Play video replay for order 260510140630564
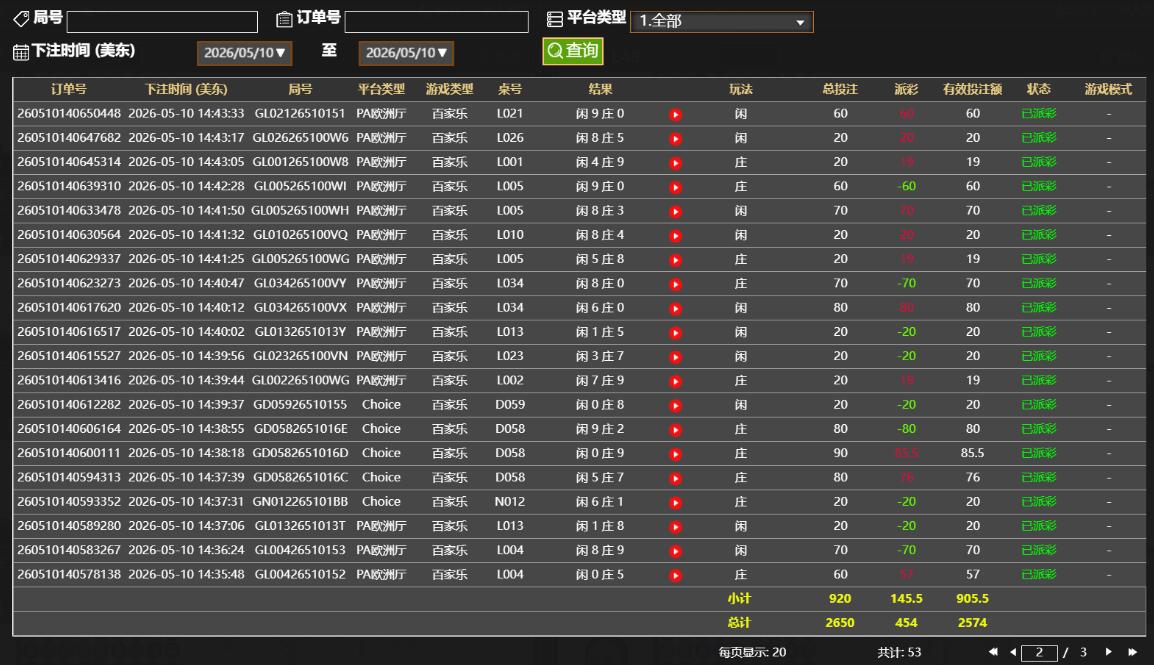This screenshot has height=665, width=1154. pyautogui.click(x=675, y=235)
